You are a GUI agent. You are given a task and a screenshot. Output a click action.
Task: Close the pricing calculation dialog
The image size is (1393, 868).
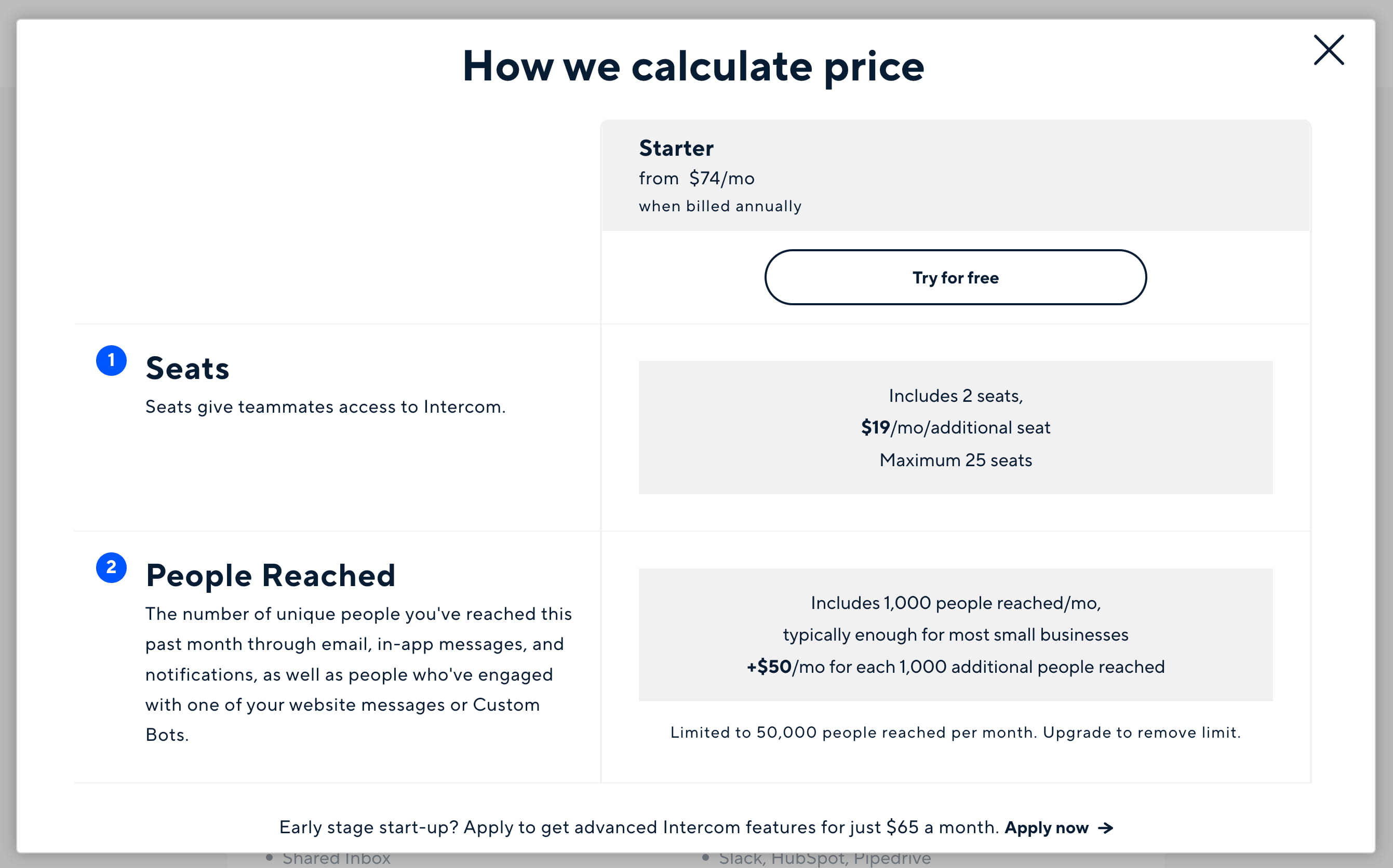(x=1328, y=50)
